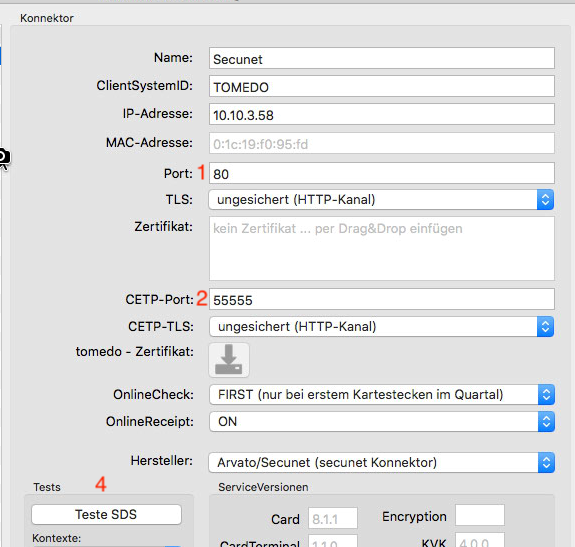
Task: Click the 'tomedo - Zertifikat:' label
Action: coord(135,352)
